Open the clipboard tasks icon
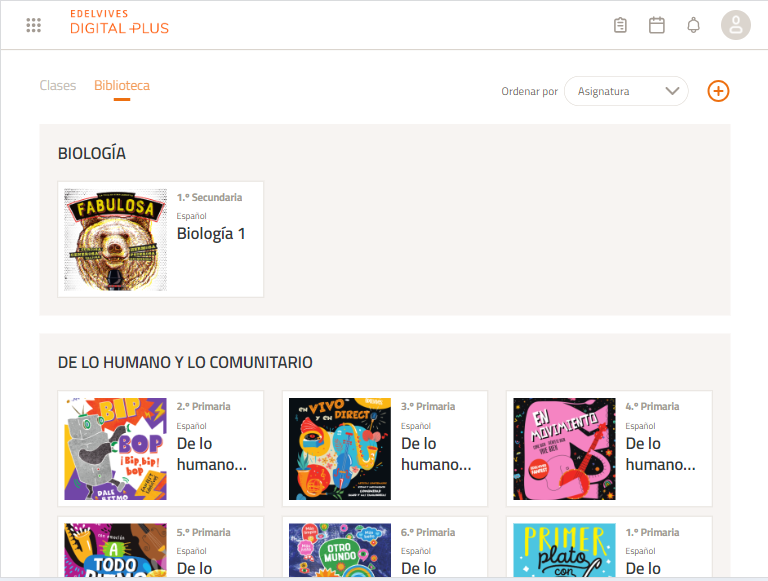This screenshot has height=581, width=768. pos(620,25)
